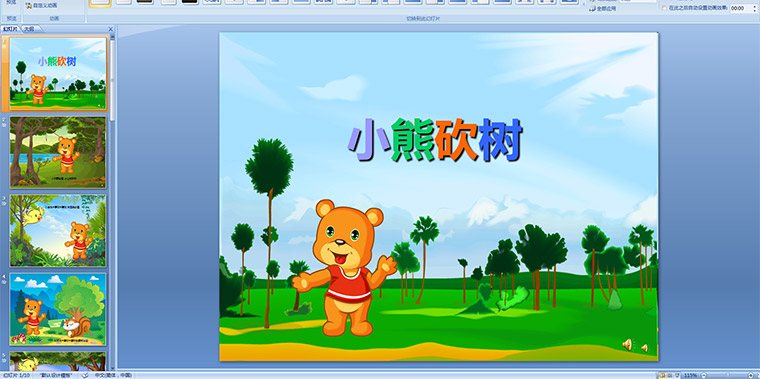Click the slide title 小熊砍树
The height and width of the screenshot is (379, 760).
pos(435,140)
